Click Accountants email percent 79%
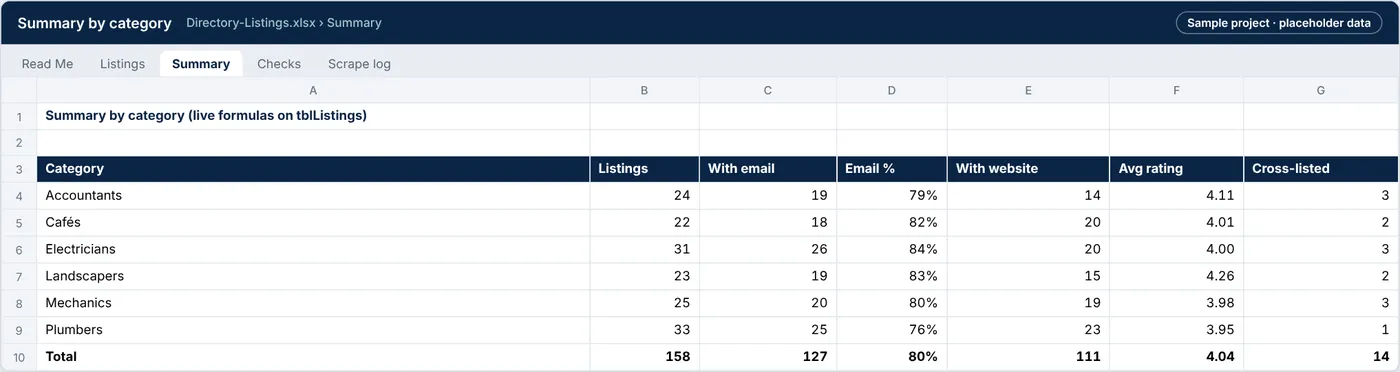The height and width of the screenshot is (372, 1400). tap(892, 196)
